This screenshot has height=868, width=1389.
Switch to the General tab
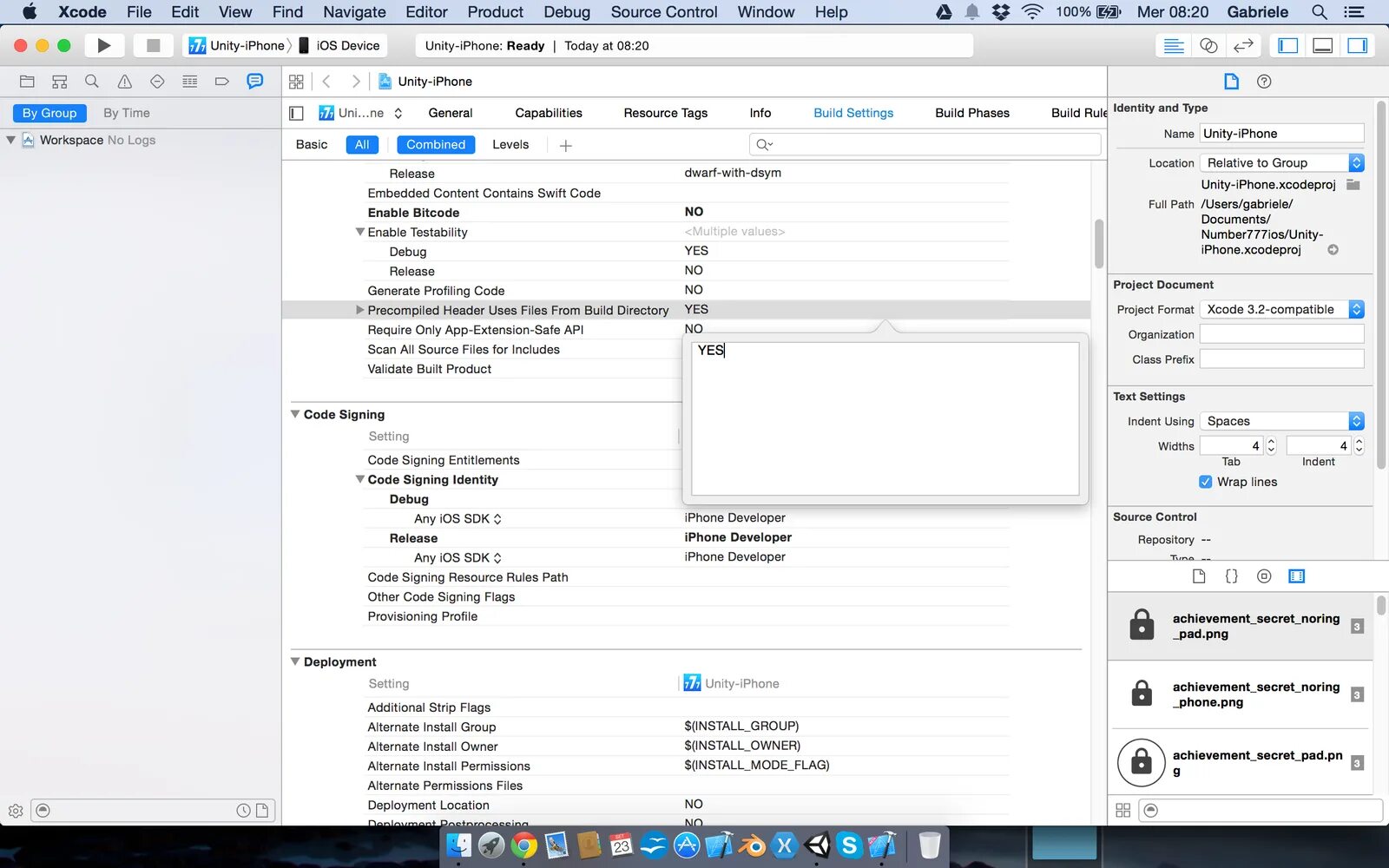click(x=451, y=113)
